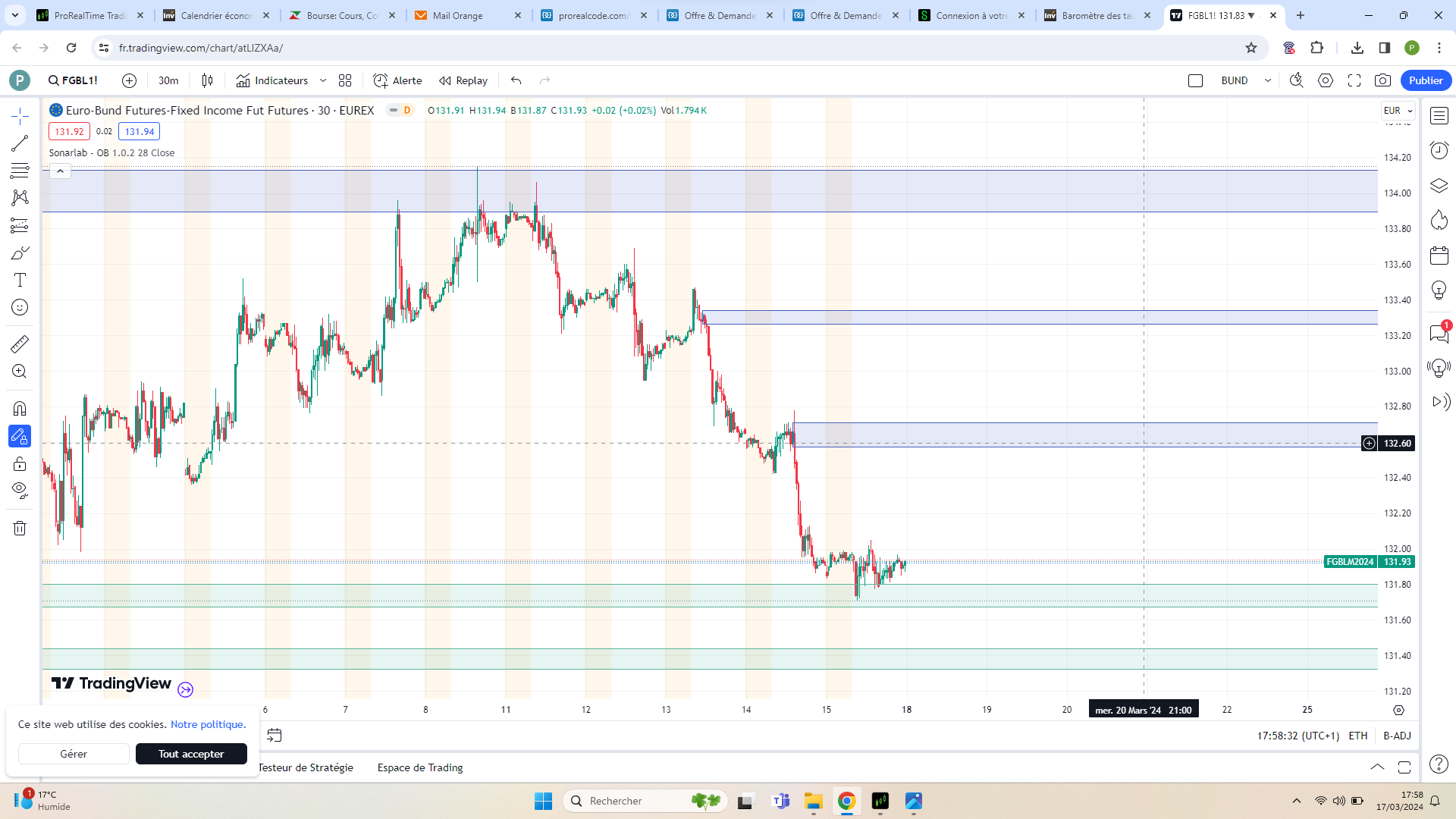Image resolution: width=1456 pixels, height=819 pixels.
Task: Open the emoji icons tool
Action: point(20,307)
